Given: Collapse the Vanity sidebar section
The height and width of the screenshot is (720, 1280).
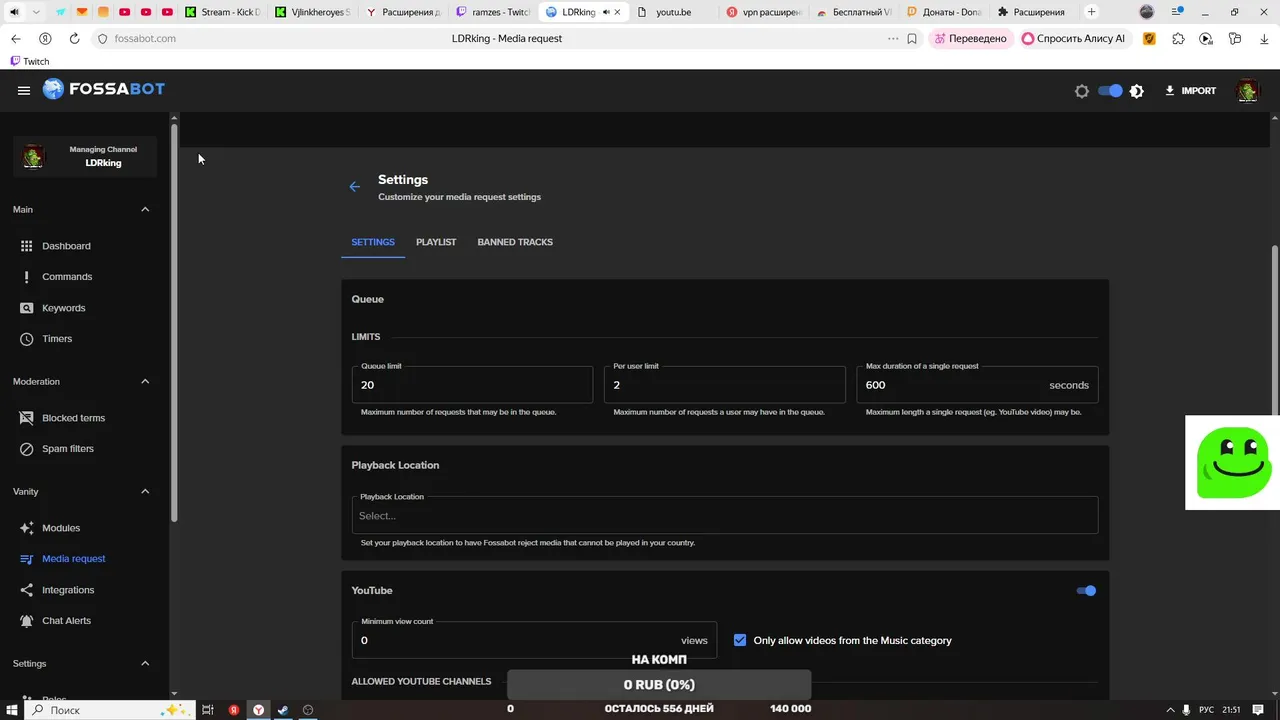Looking at the screenshot, I should tap(145, 492).
